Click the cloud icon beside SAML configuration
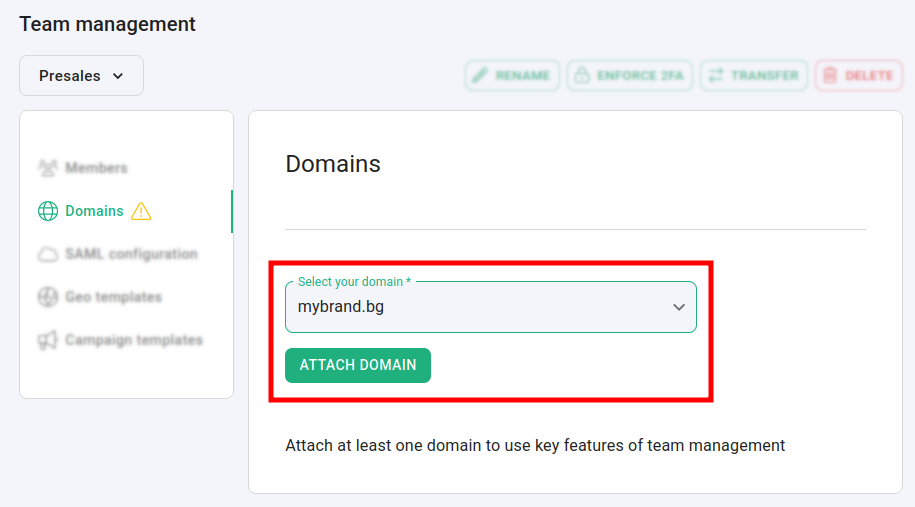The width and height of the screenshot is (915, 507). [47, 255]
